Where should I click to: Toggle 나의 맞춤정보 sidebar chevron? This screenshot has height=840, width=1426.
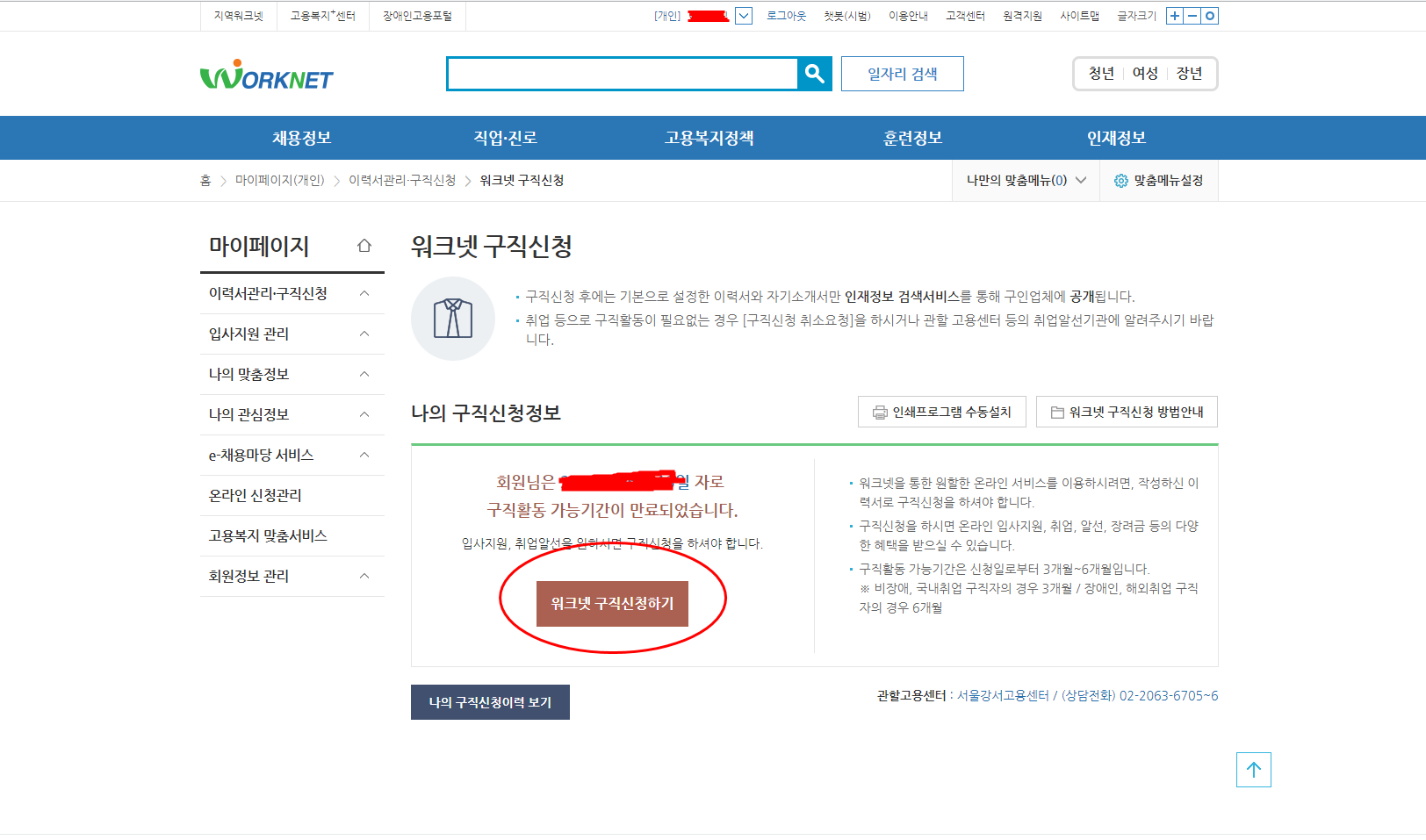point(365,374)
